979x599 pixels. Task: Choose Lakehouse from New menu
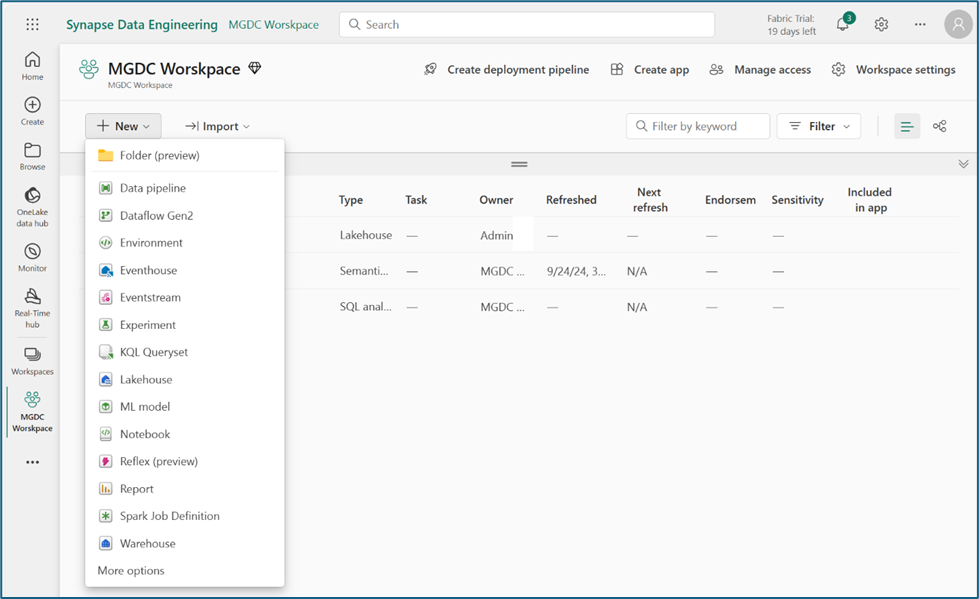pos(185,380)
